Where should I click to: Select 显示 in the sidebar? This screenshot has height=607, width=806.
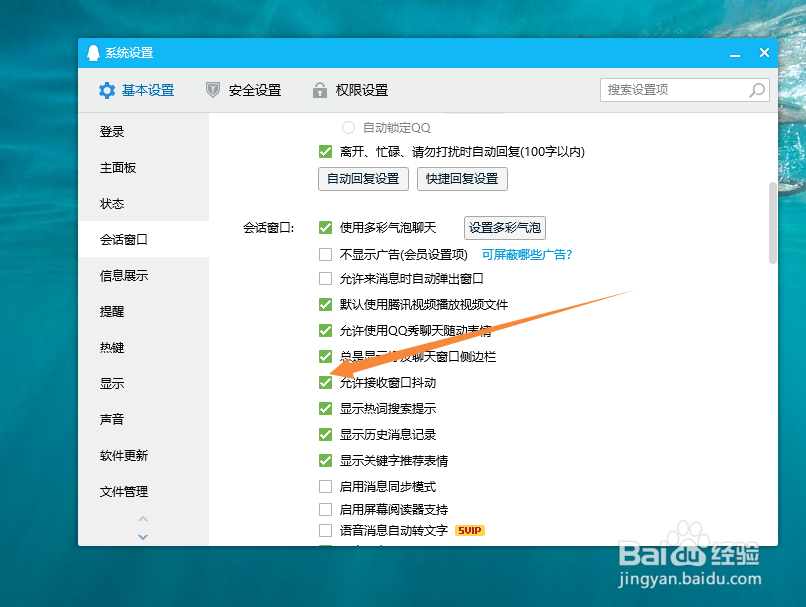tap(143, 383)
